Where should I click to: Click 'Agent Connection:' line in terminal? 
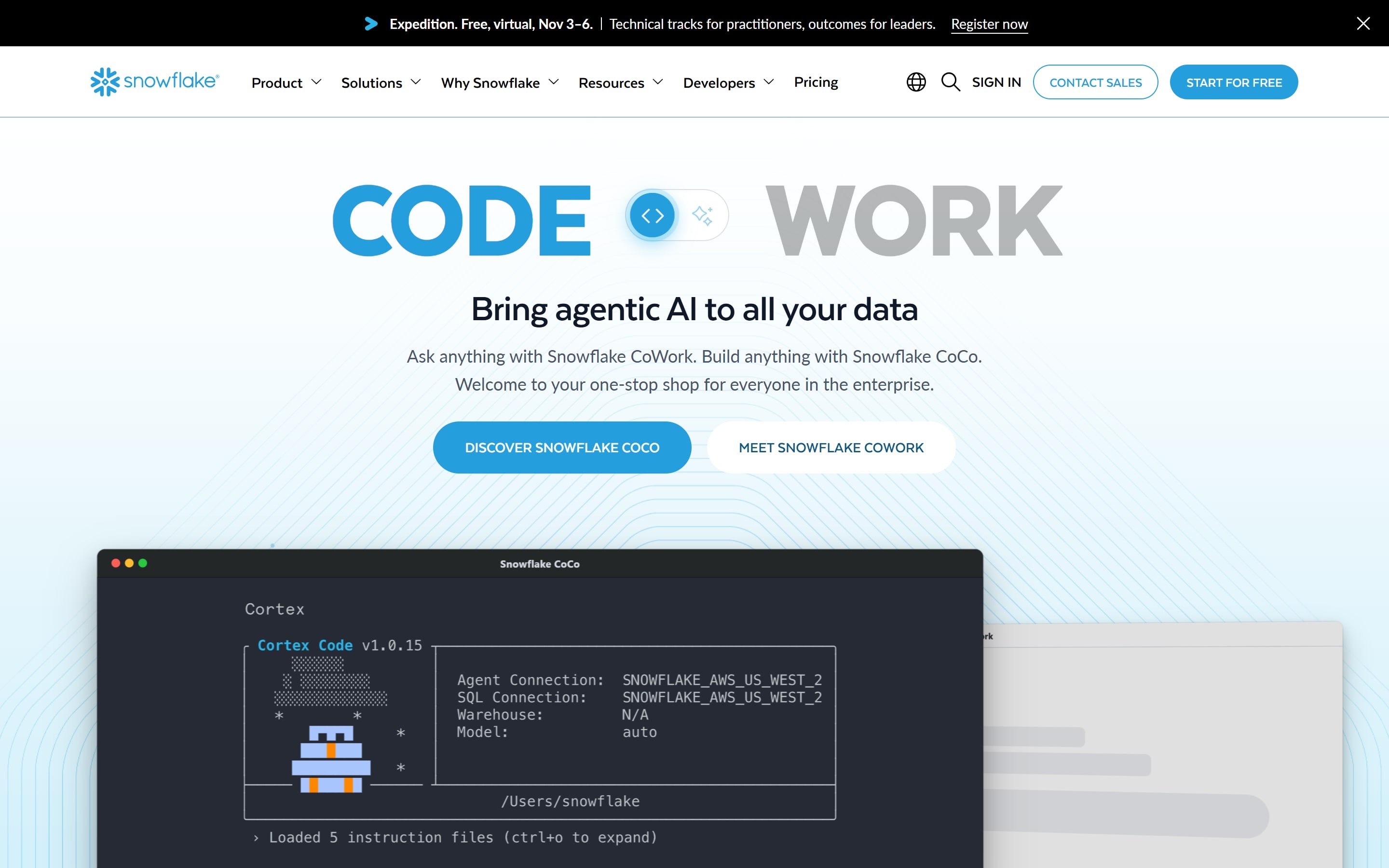click(640, 680)
